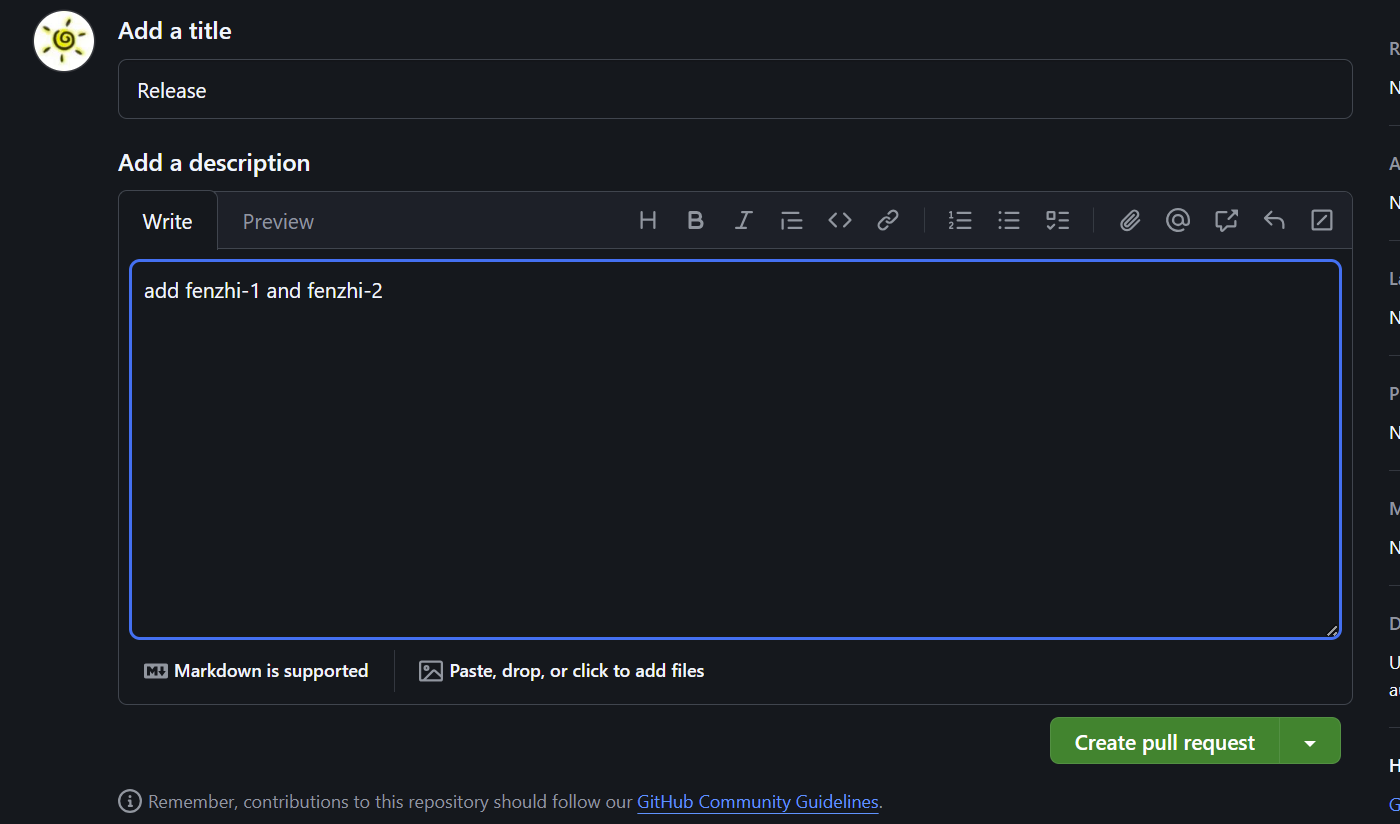Insert code formatting

click(840, 220)
